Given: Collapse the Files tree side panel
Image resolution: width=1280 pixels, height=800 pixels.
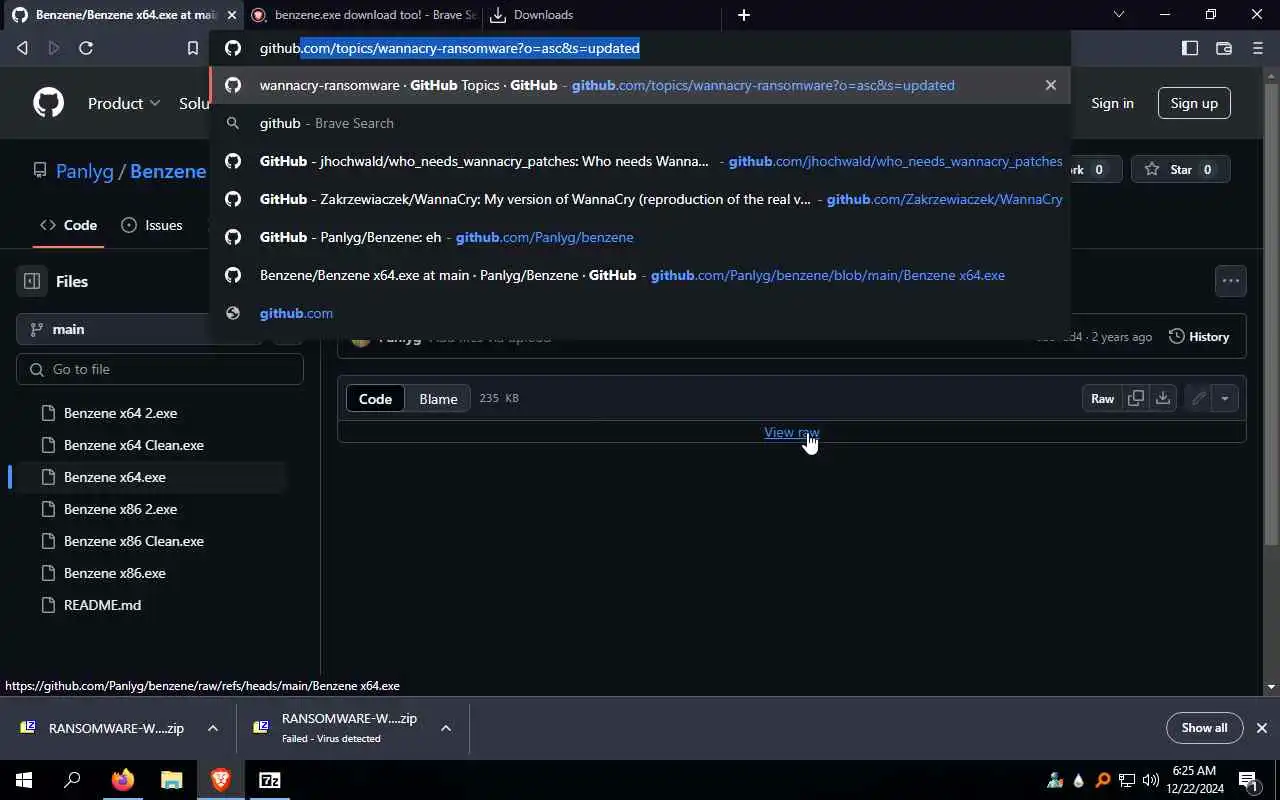Looking at the screenshot, I should pos(32,282).
